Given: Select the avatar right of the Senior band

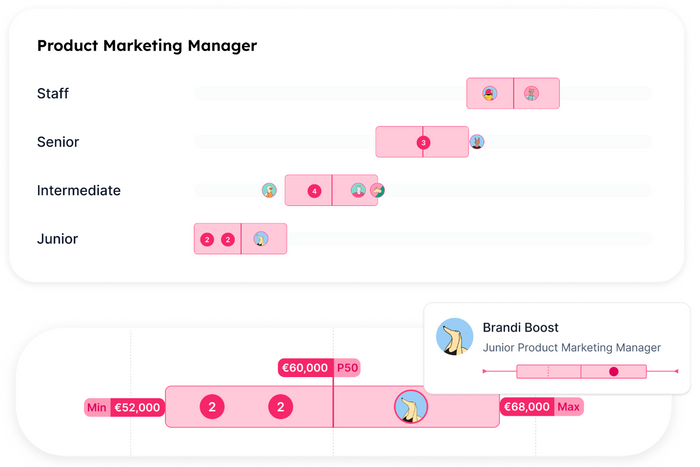Looking at the screenshot, I should pyautogui.click(x=477, y=142).
